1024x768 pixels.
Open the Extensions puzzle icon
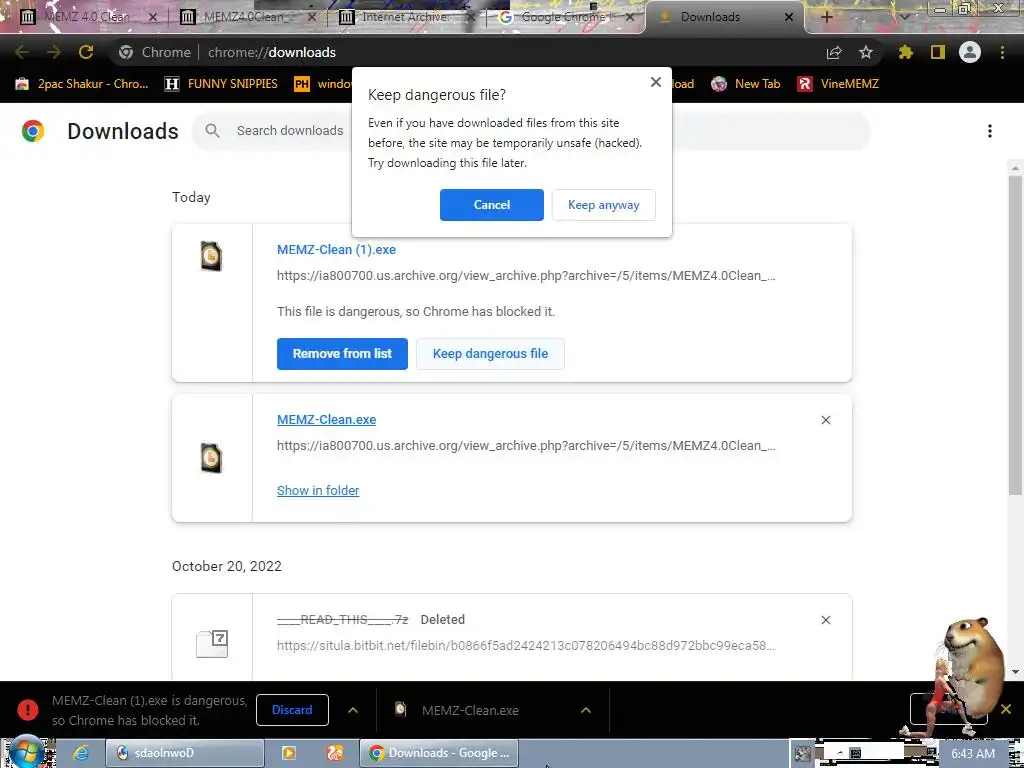[906, 52]
